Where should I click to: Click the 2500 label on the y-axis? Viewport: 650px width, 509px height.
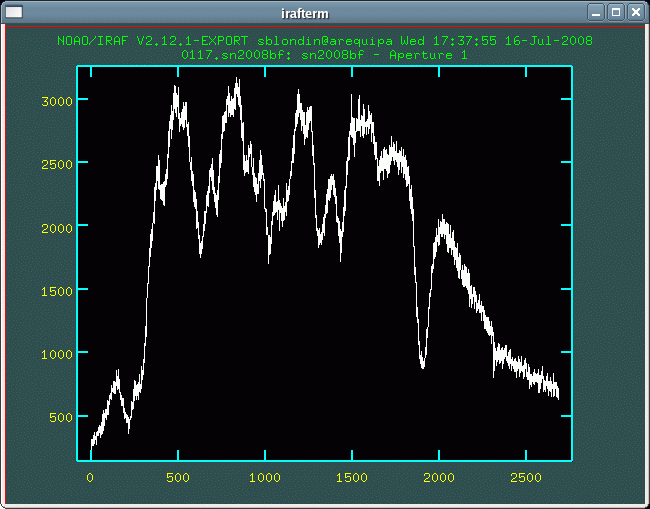(x=55, y=163)
